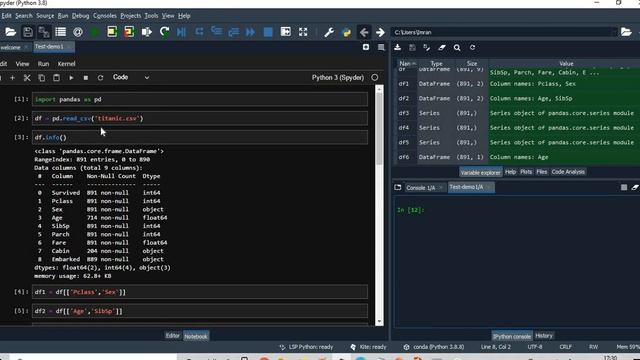Viewport: 640px width, 360px height.
Task: Stop debugging with blue square icon
Action: [x=268, y=32]
